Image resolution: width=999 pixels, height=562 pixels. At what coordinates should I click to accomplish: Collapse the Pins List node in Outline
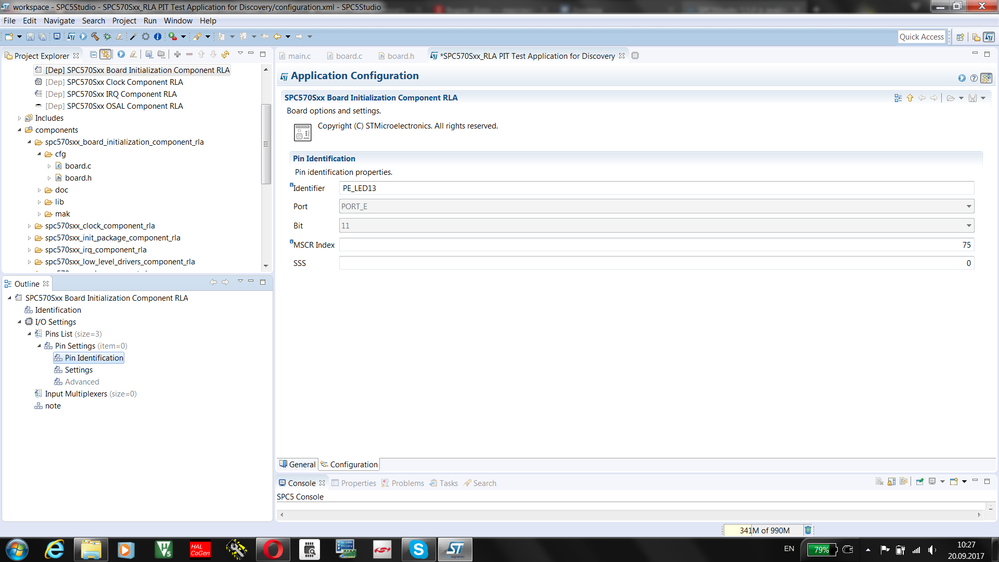[29, 334]
